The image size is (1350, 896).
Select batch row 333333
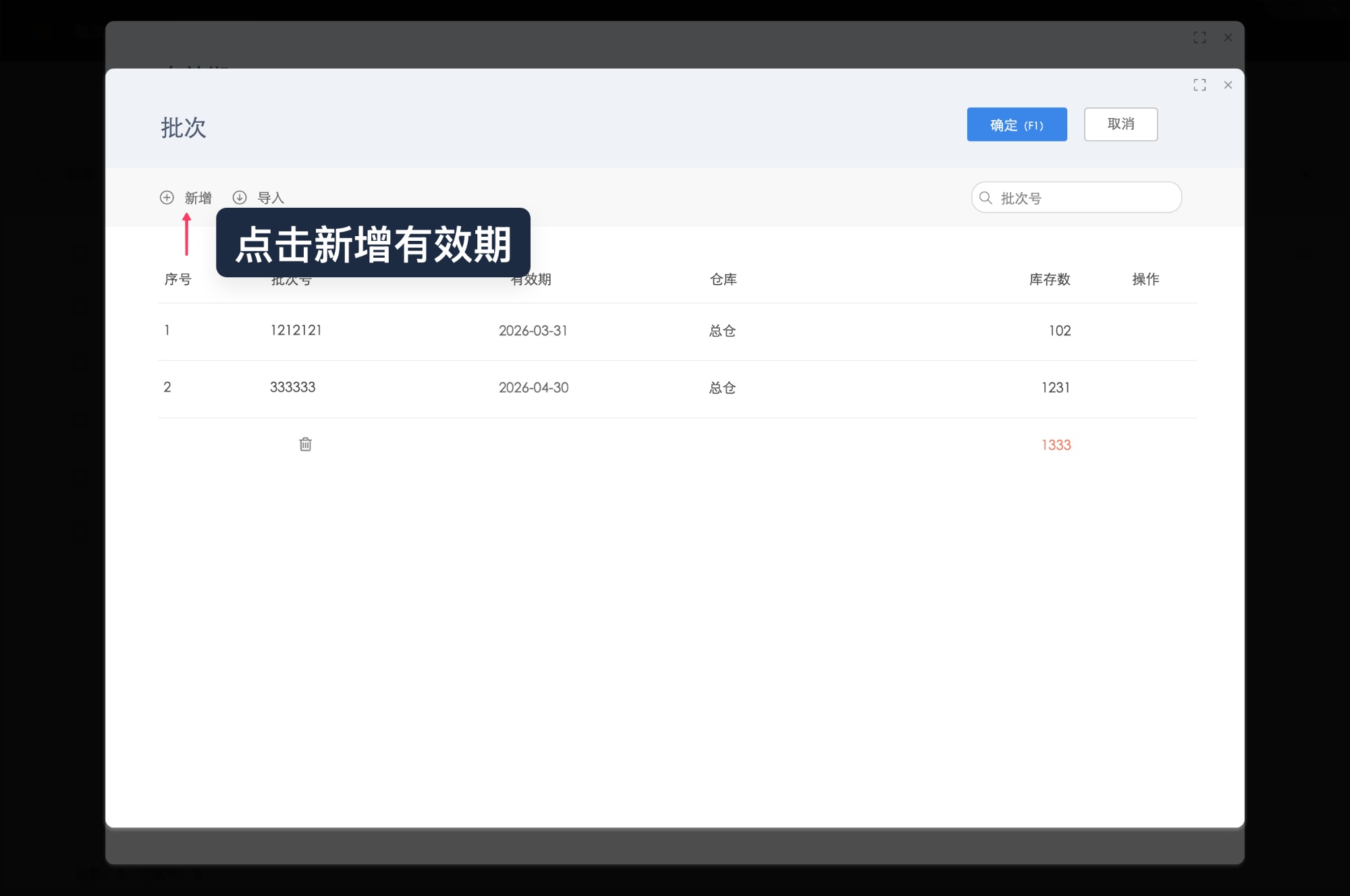[292, 387]
